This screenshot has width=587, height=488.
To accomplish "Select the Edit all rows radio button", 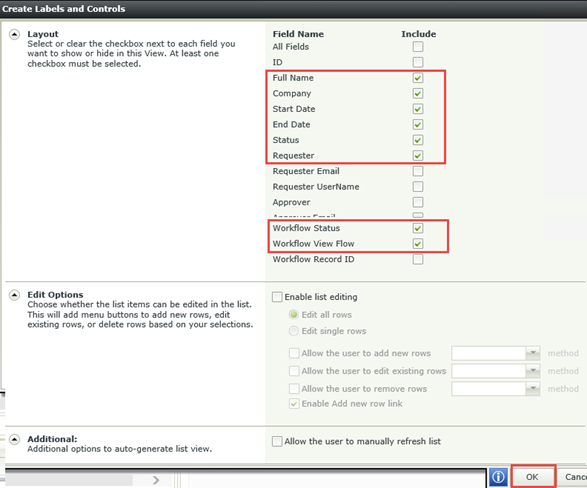I will click(x=294, y=315).
